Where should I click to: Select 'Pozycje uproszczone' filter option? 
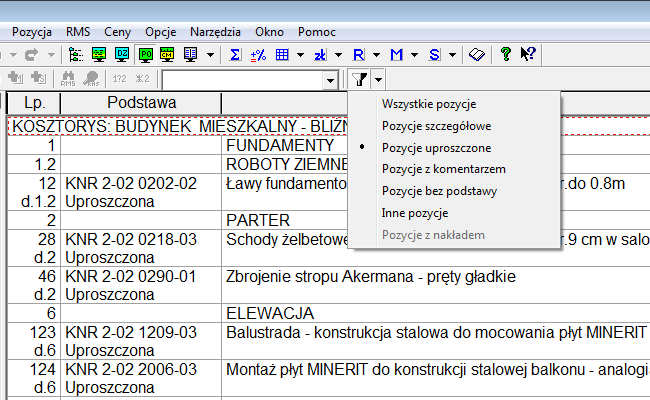point(435,147)
